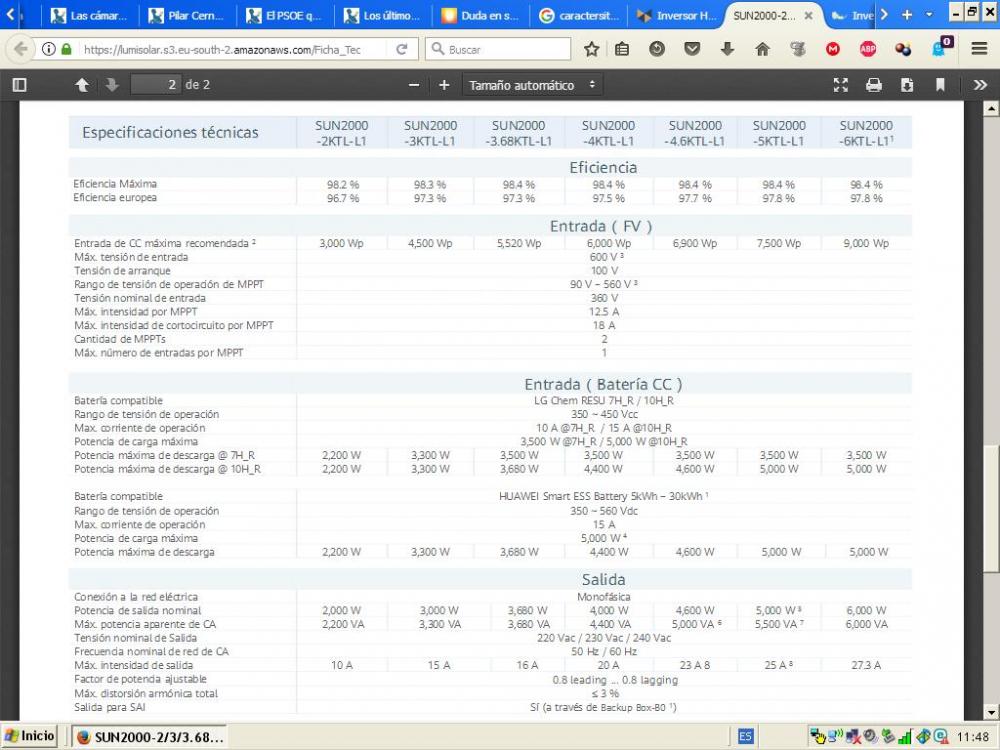Viewport: 1000px width, 750px height.
Task: Click the 'SUN2000 -2KTL-L1' column header
Action: [x=341, y=133]
